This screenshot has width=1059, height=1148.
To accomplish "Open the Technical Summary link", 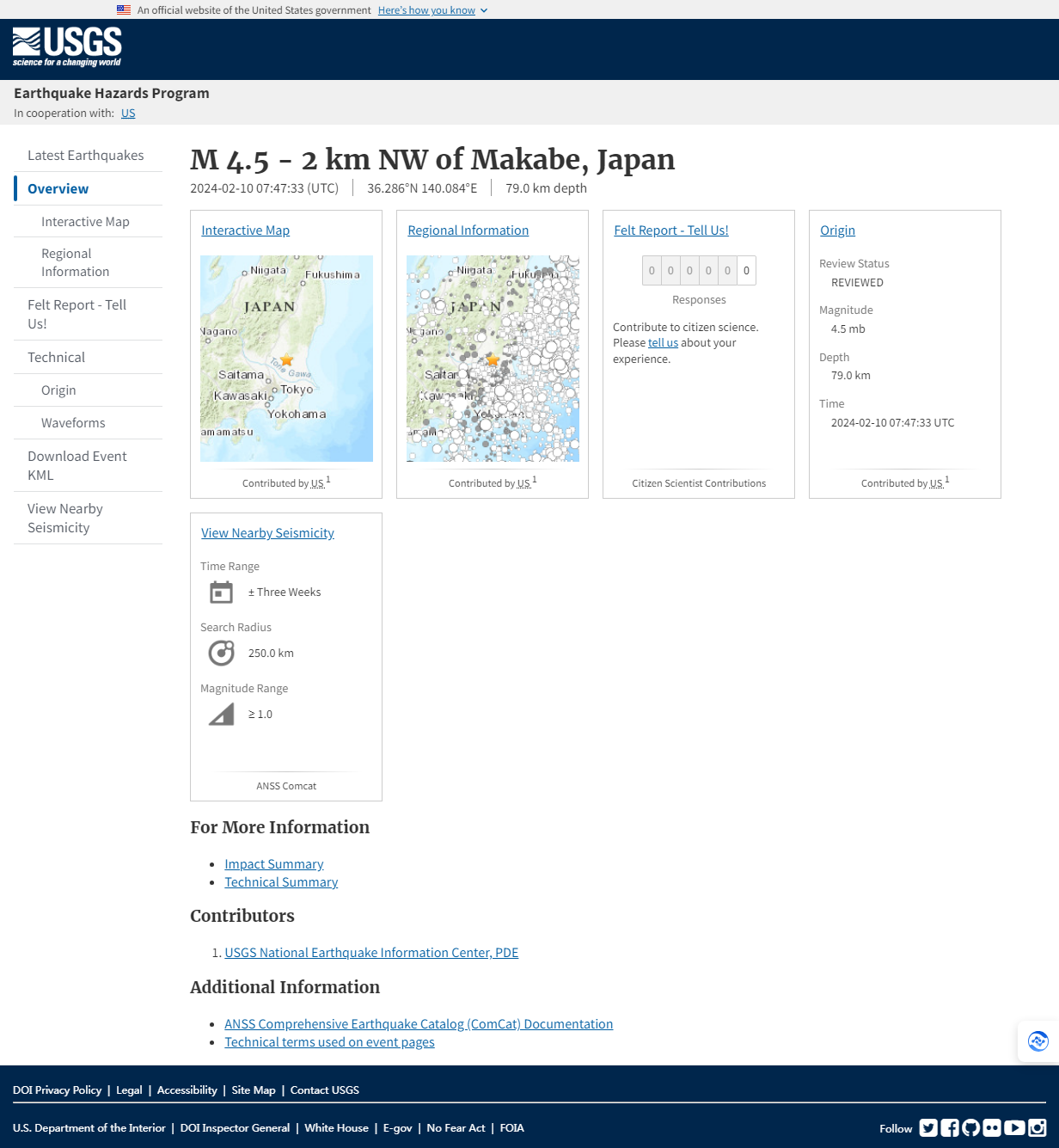I will pyautogui.click(x=281, y=882).
